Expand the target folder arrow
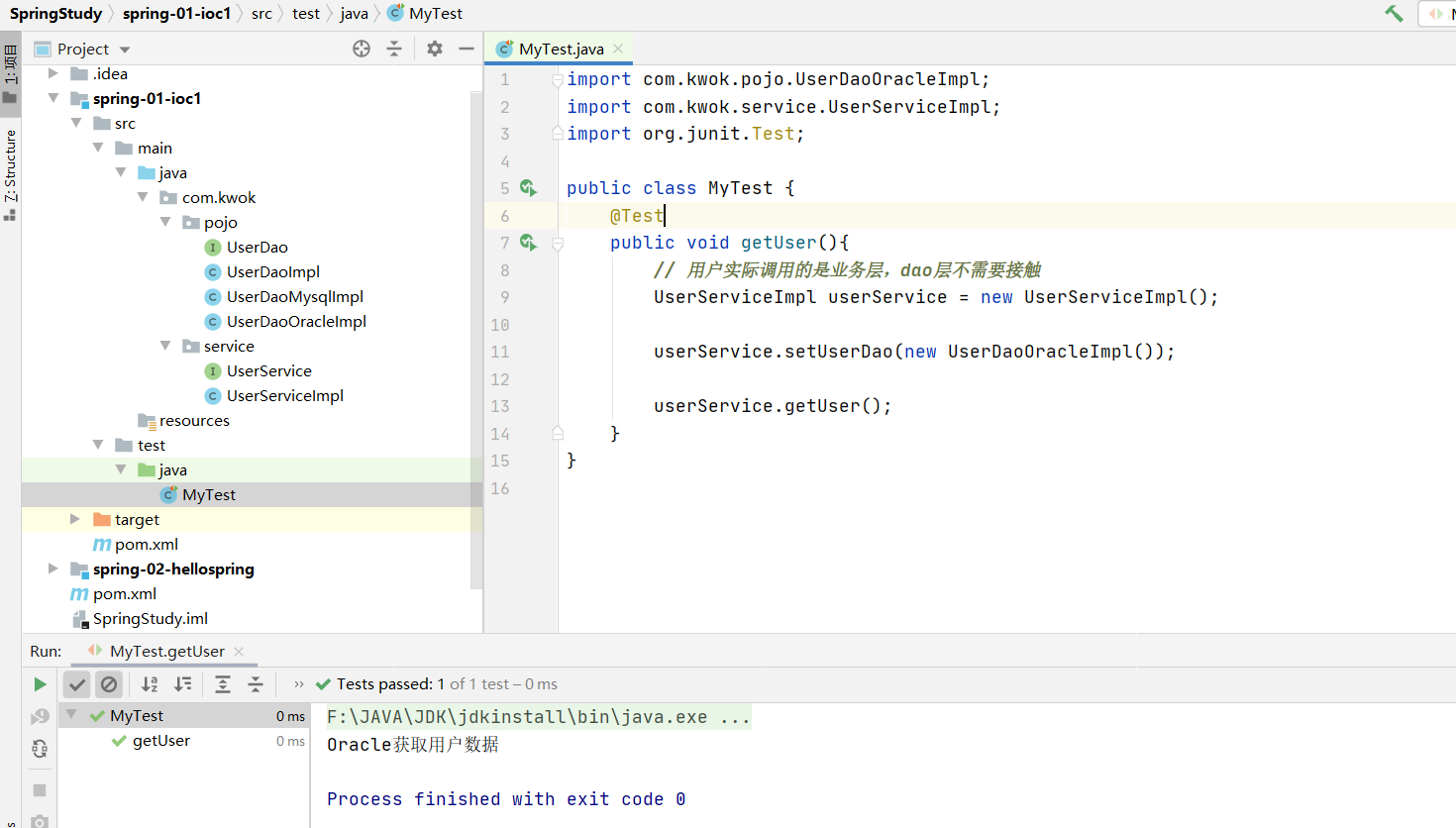 (75, 519)
